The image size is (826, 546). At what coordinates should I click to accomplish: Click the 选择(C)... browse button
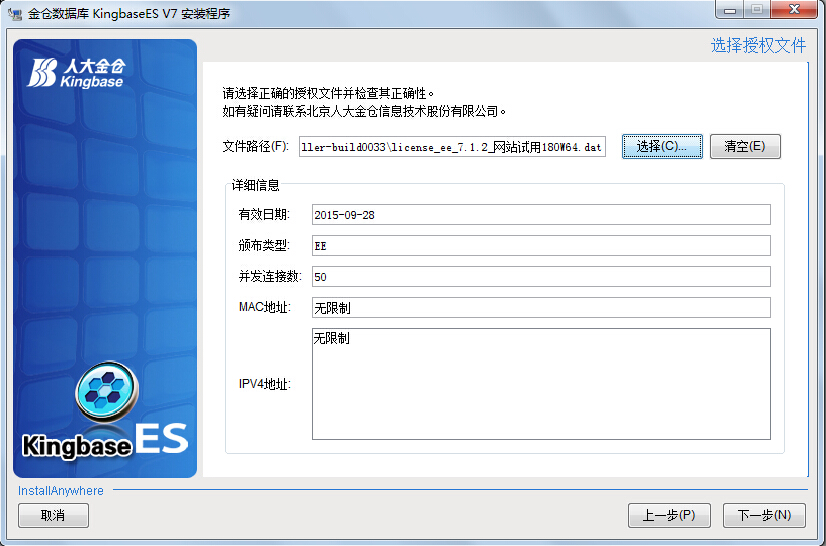662,146
